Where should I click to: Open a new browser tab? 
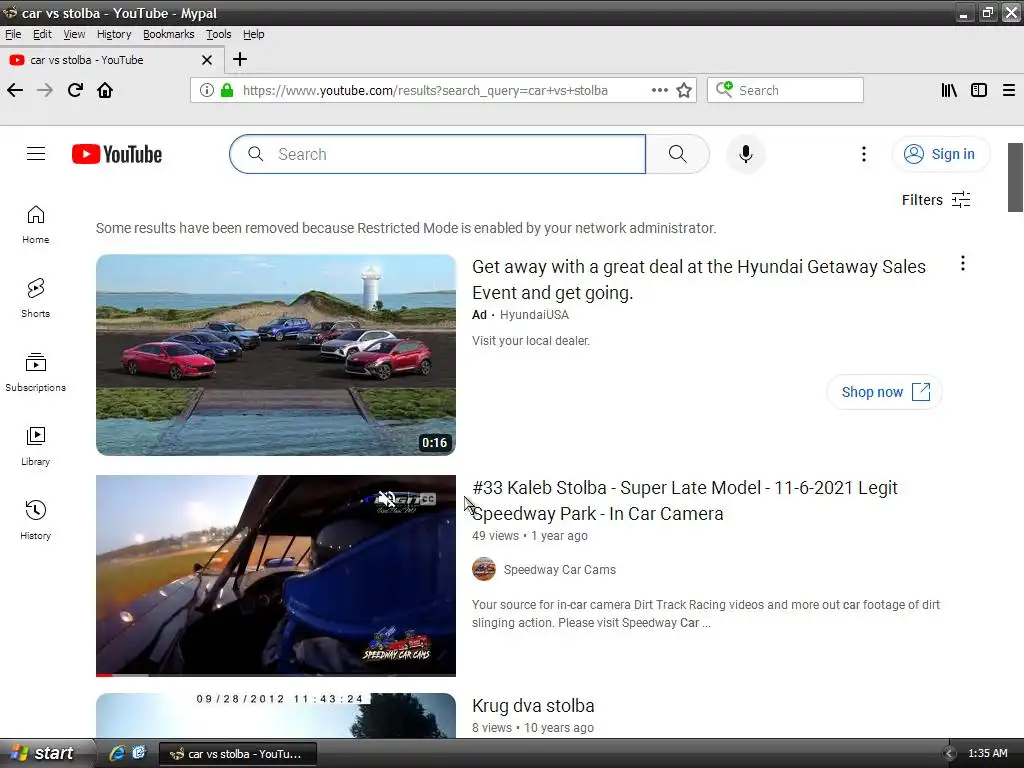coord(240,59)
